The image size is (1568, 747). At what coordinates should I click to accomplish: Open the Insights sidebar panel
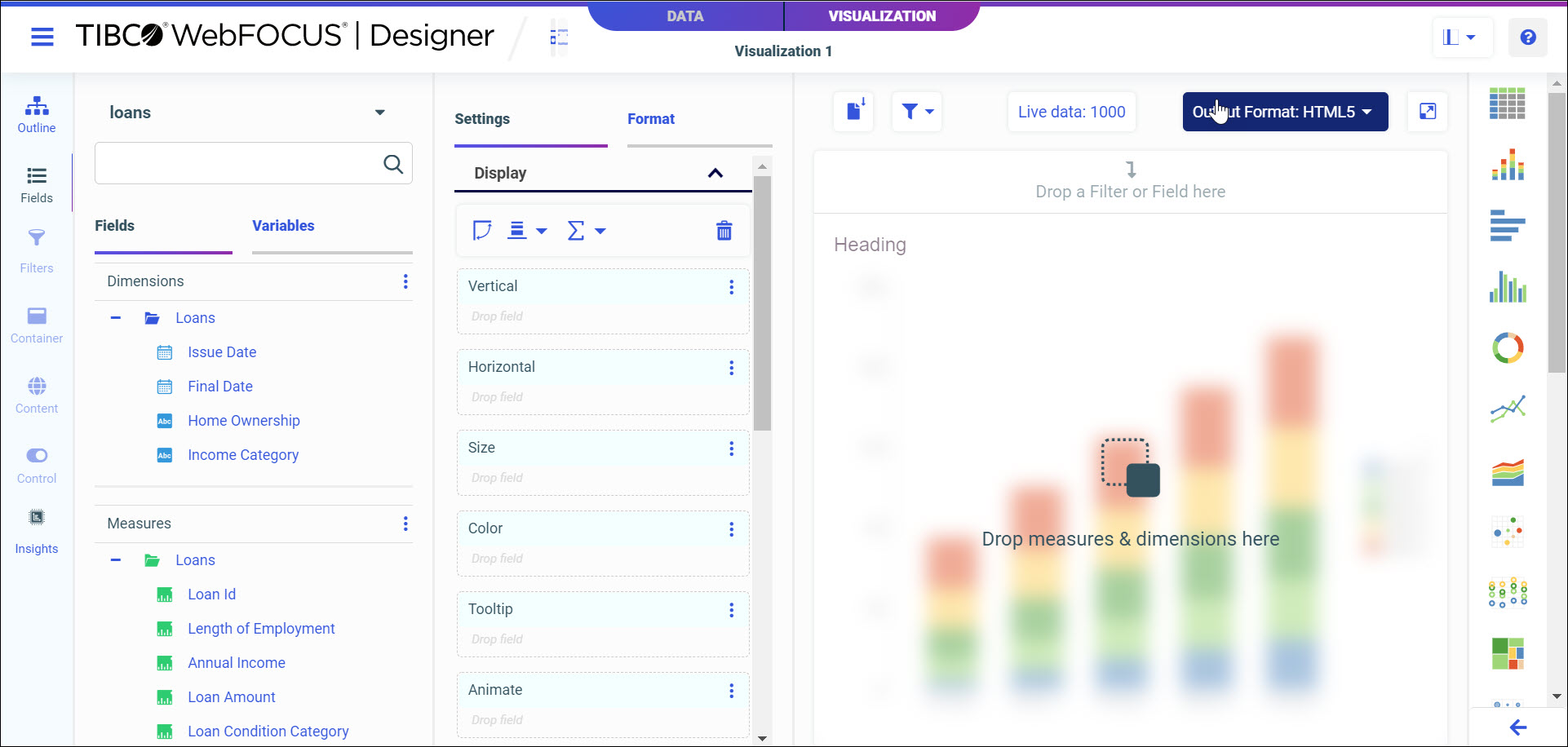[x=37, y=533]
